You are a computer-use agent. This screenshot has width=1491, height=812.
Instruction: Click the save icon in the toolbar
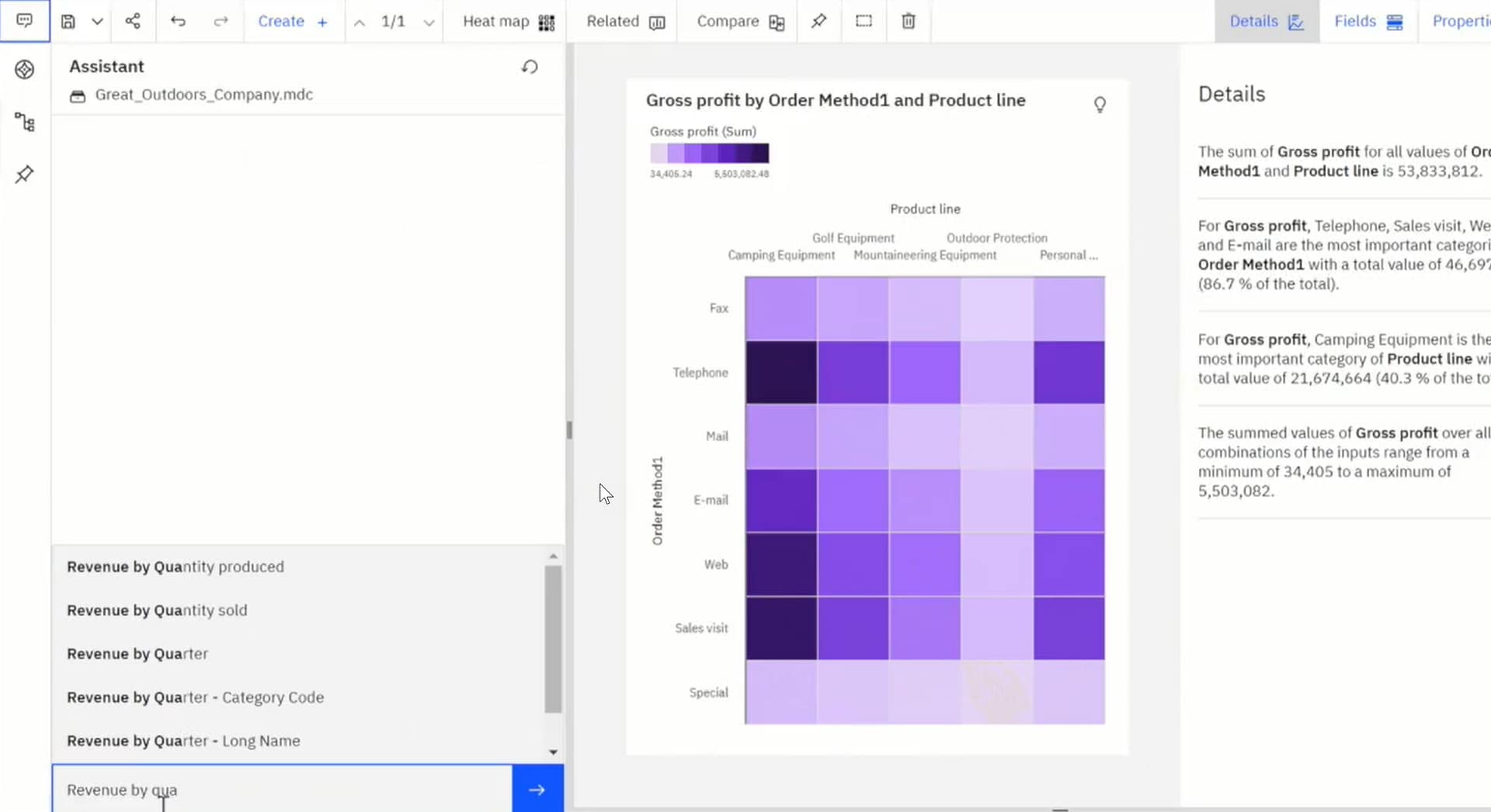tap(68, 22)
